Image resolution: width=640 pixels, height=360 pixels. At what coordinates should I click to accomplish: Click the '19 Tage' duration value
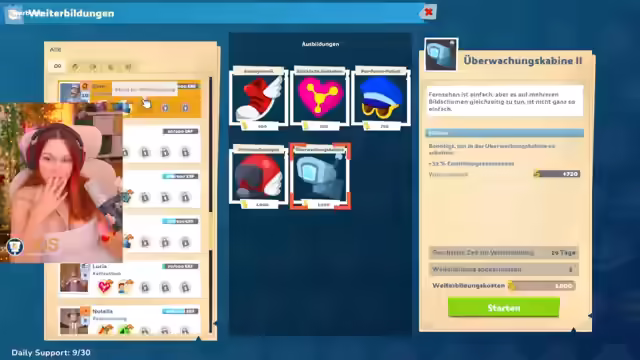pos(563,253)
